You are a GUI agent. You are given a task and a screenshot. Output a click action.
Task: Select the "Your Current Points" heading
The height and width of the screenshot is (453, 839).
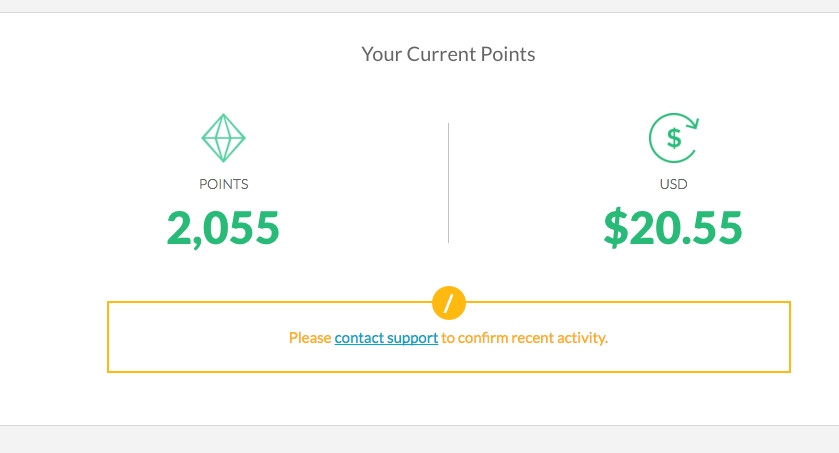tap(448, 55)
